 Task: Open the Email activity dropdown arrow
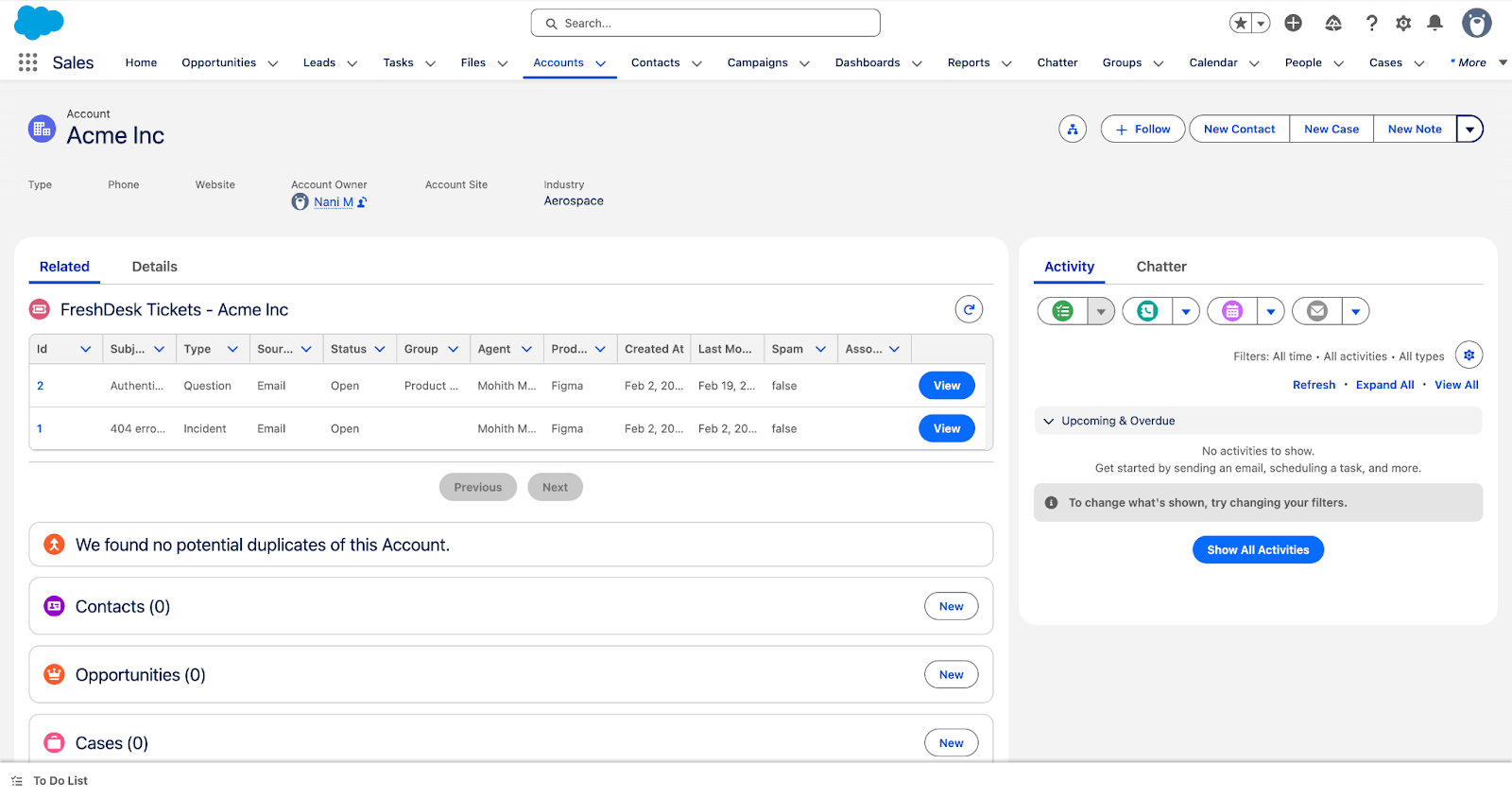click(x=1356, y=311)
